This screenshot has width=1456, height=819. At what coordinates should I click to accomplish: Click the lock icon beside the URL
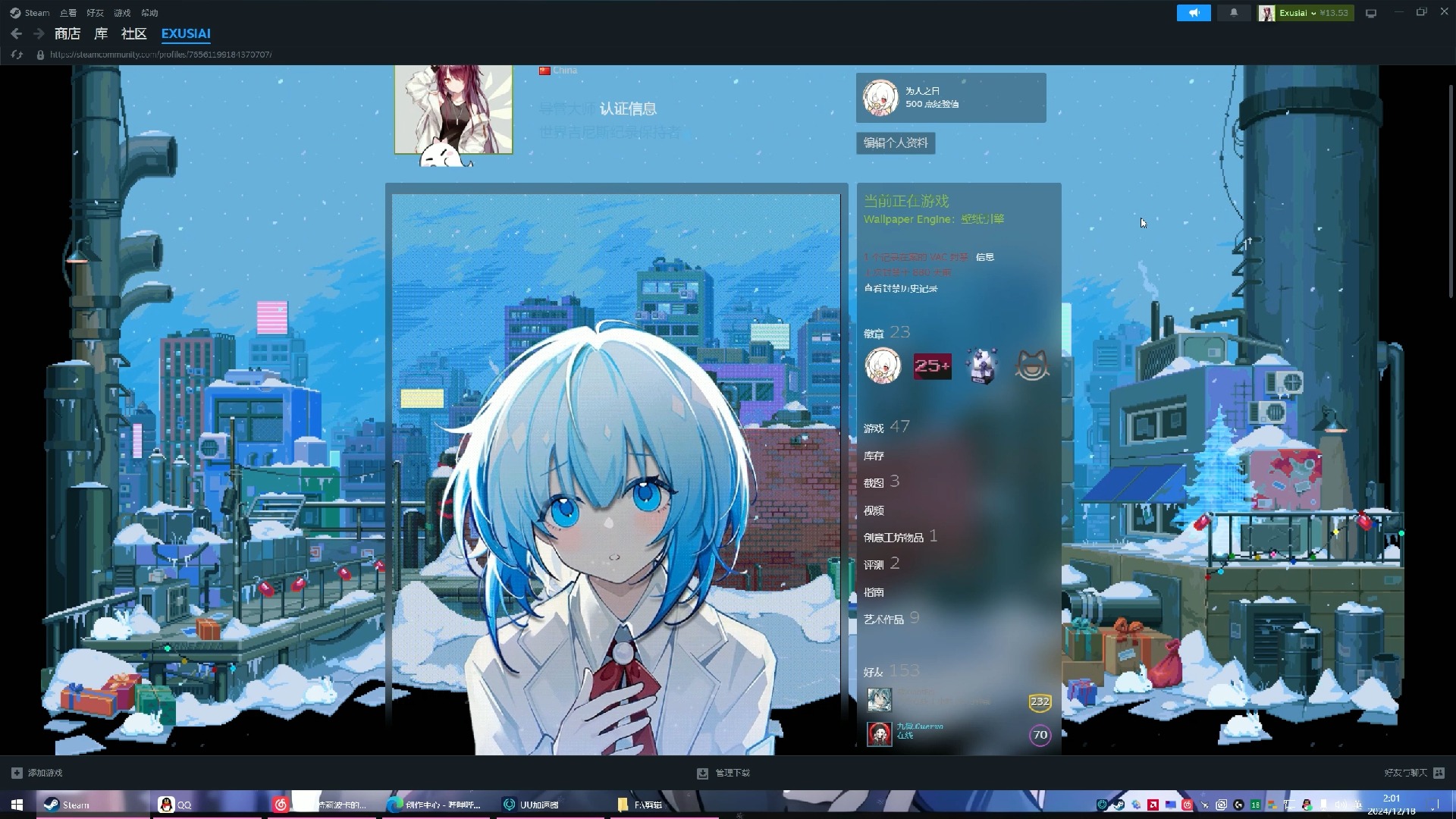pyautogui.click(x=40, y=55)
